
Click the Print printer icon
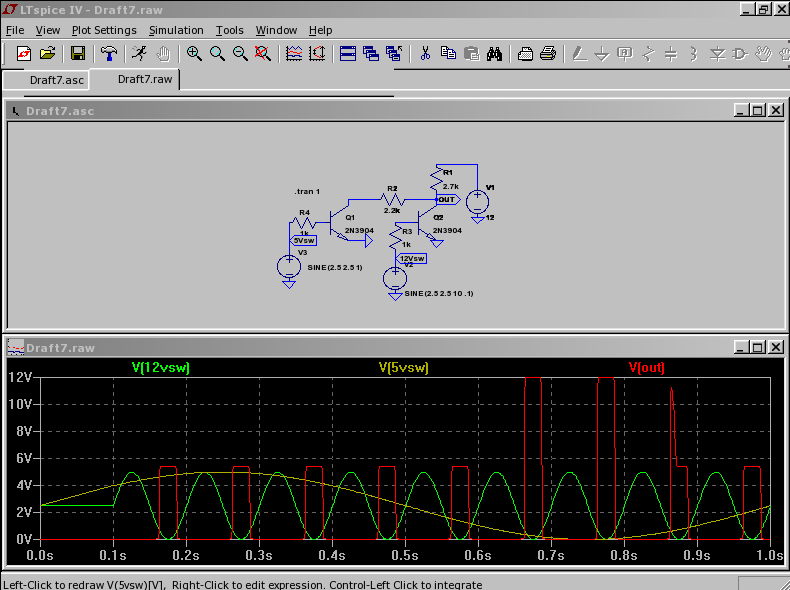point(548,54)
